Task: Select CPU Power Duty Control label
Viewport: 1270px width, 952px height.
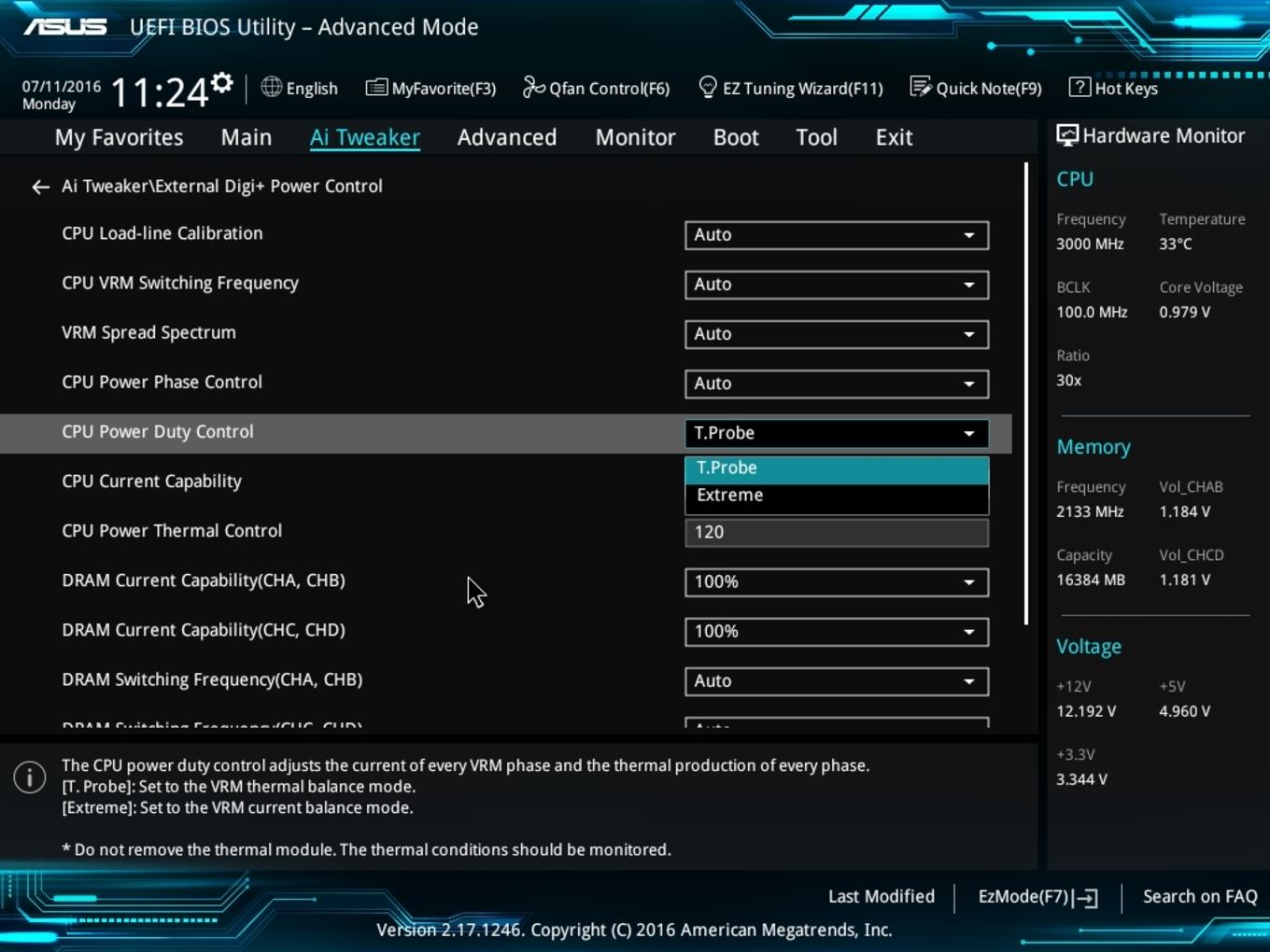Action: 158,431
